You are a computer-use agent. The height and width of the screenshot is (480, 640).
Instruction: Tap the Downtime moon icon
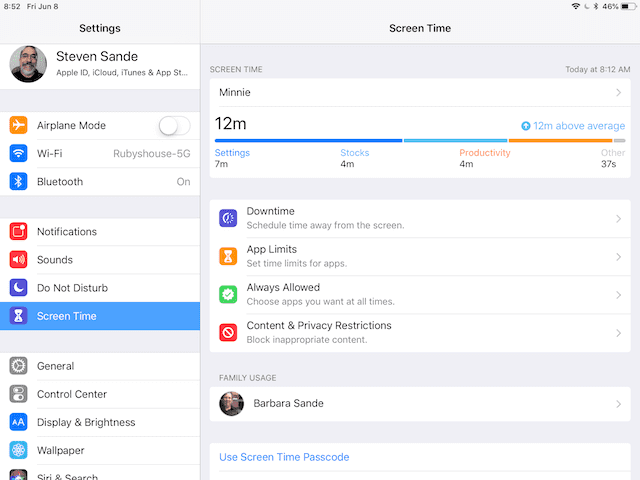tap(228, 218)
